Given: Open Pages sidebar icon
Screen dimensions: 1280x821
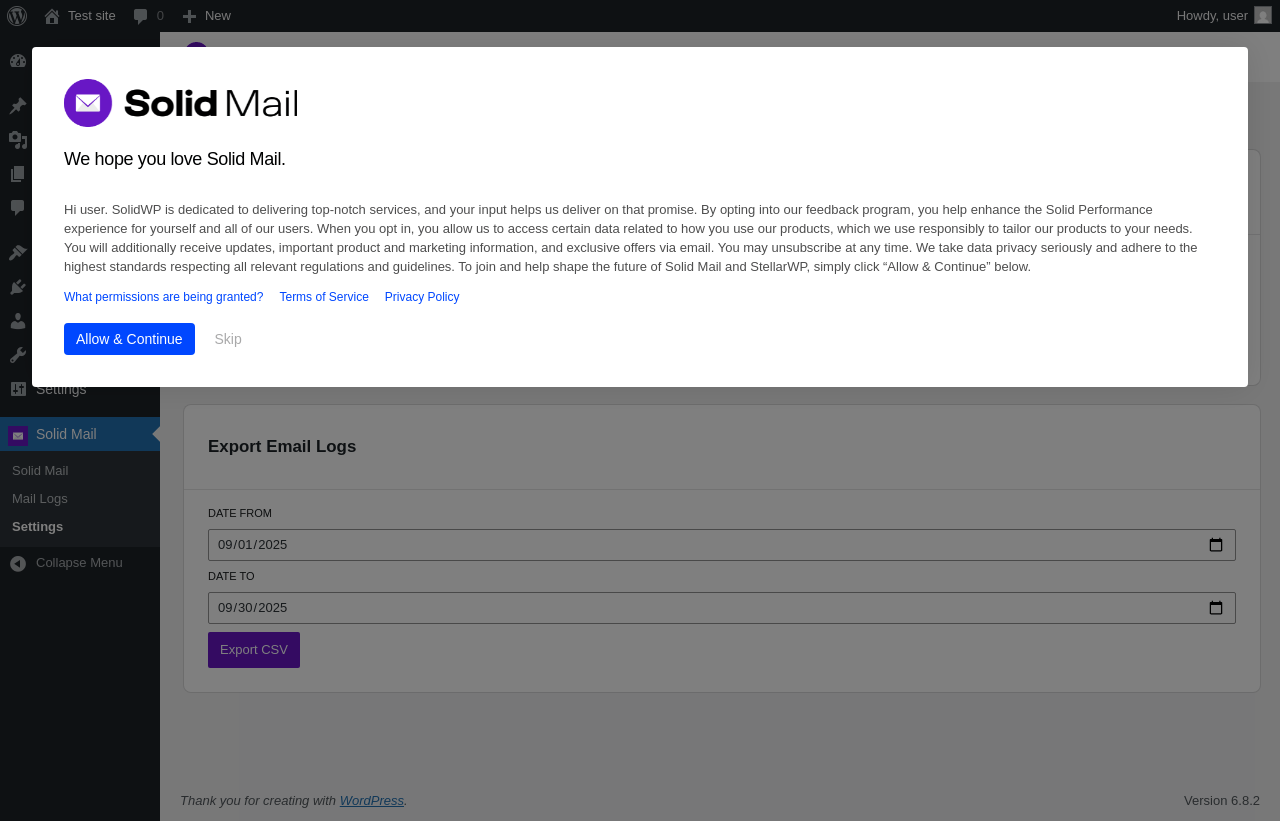Looking at the screenshot, I should (18, 174).
